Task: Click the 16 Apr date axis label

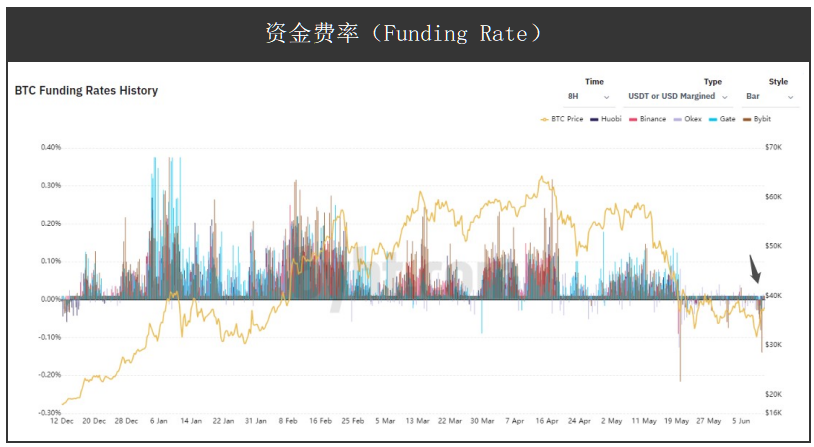Action: pos(546,421)
